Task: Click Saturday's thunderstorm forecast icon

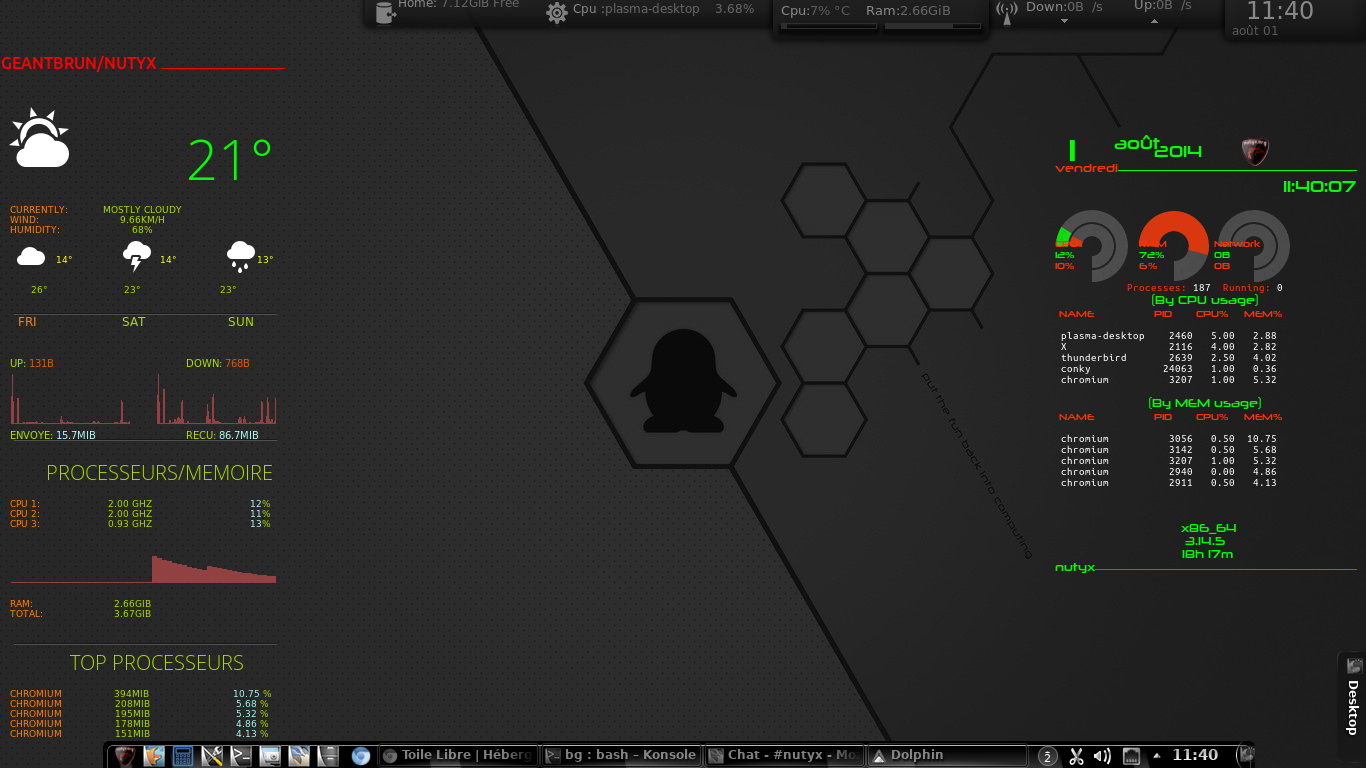Action: (136, 257)
